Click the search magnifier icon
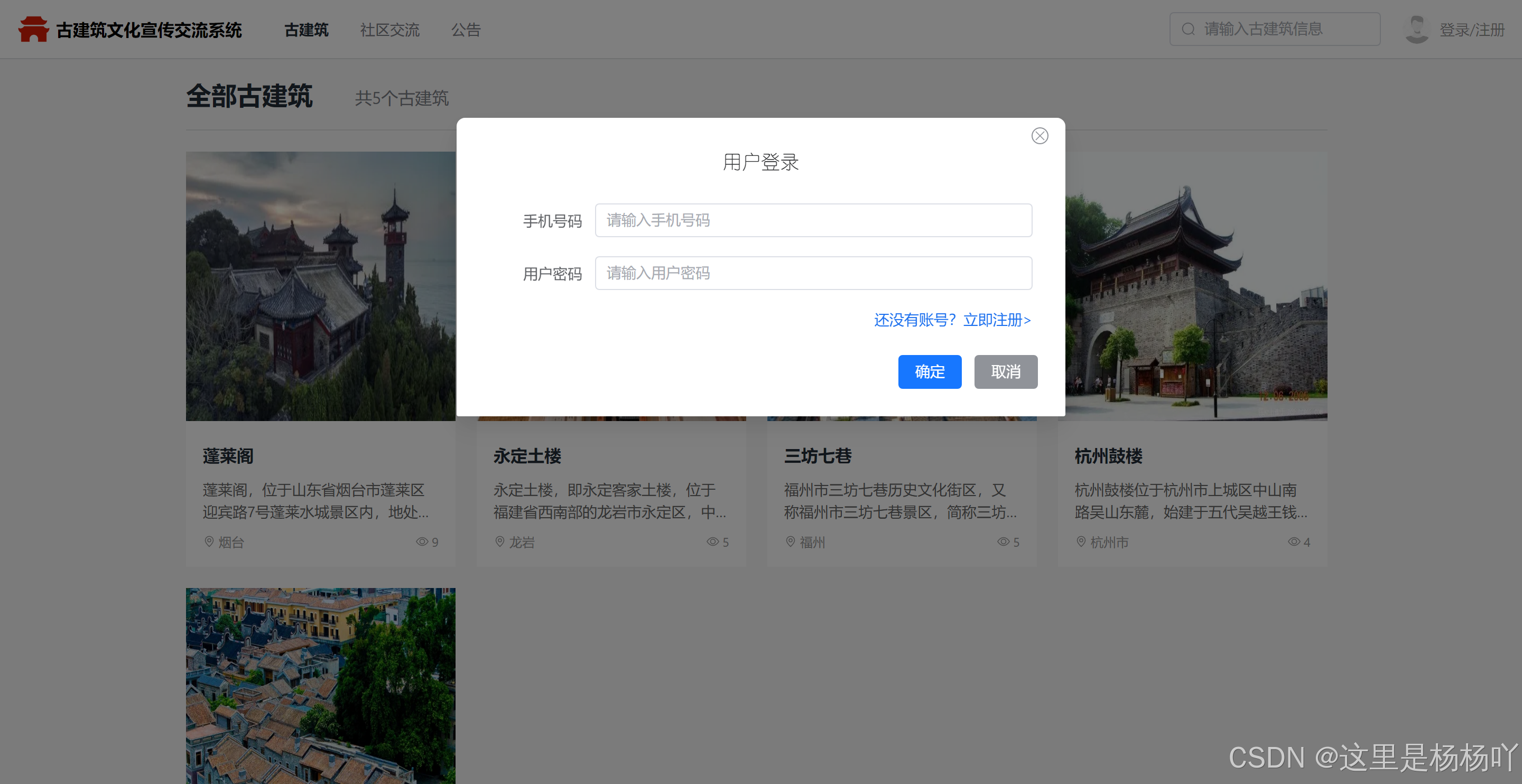1522x784 pixels. pyautogui.click(x=1188, y=29)
